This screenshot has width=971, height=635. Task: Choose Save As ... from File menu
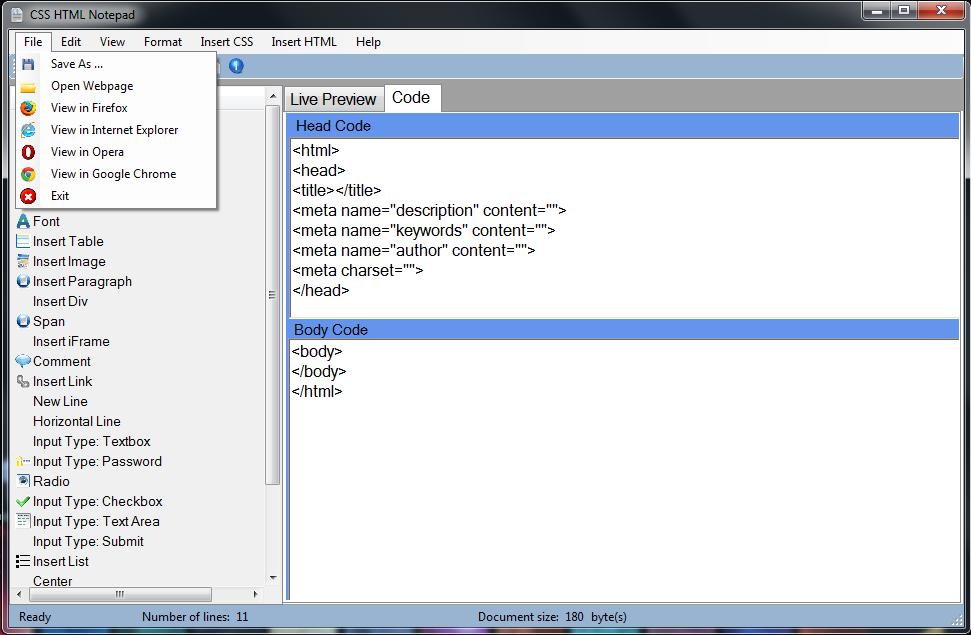coord(116,64)
